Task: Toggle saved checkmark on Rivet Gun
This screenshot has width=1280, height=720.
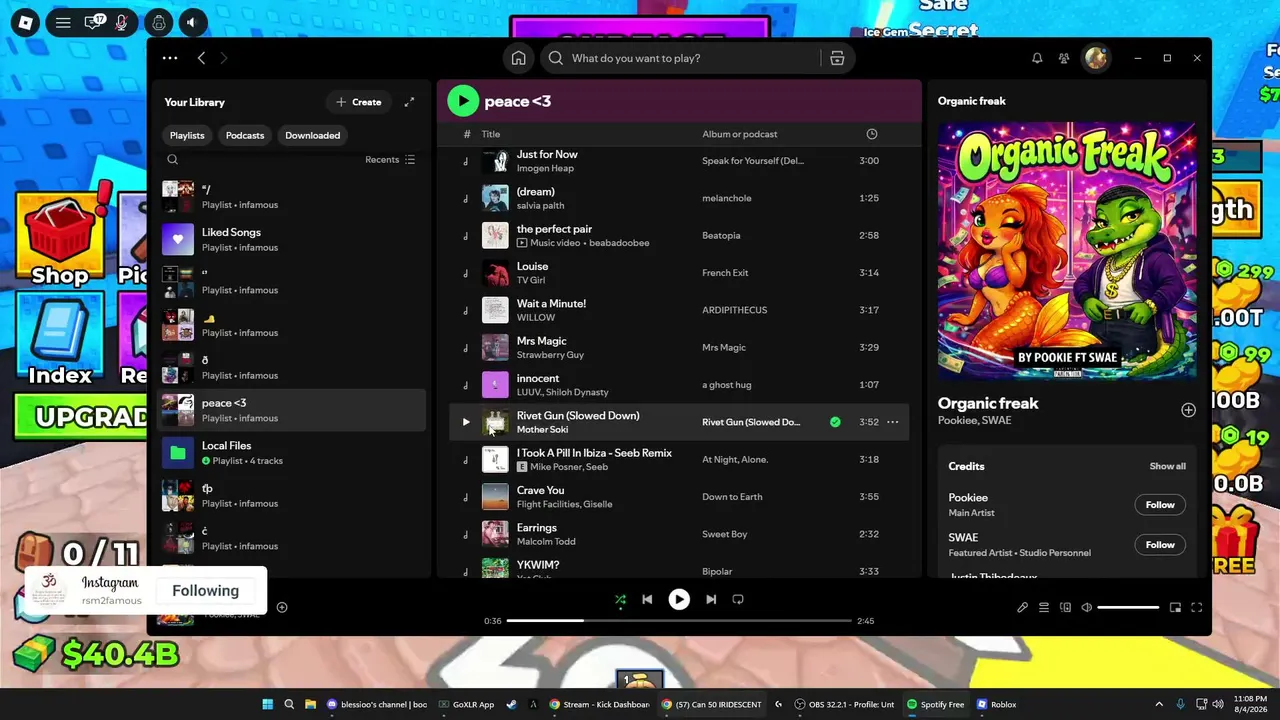Action: [x=835, y=422]
